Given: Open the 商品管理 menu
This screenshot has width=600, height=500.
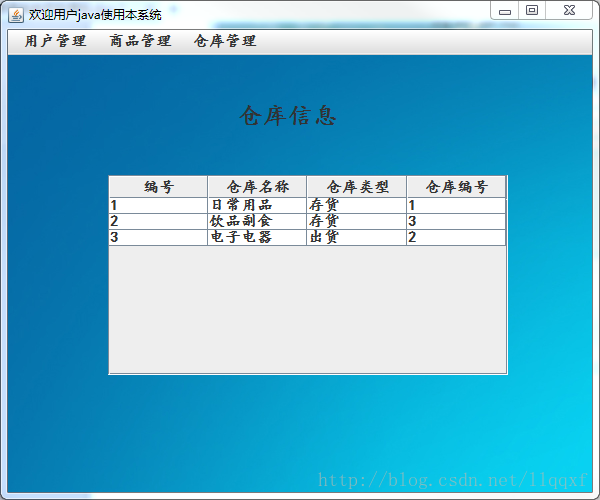Looking at the screenshot, I should pyautogui.click(x=140, y=41).
